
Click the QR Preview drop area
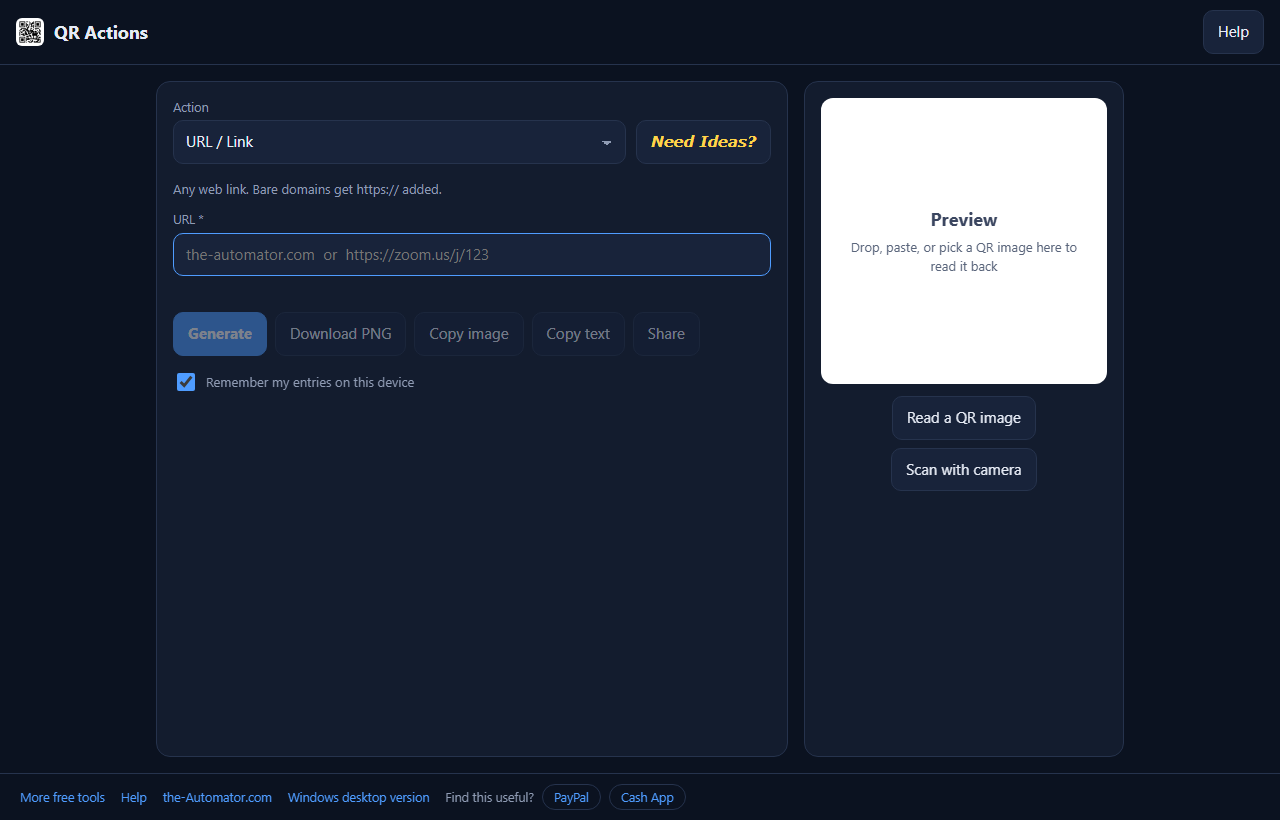click(964, 241)
